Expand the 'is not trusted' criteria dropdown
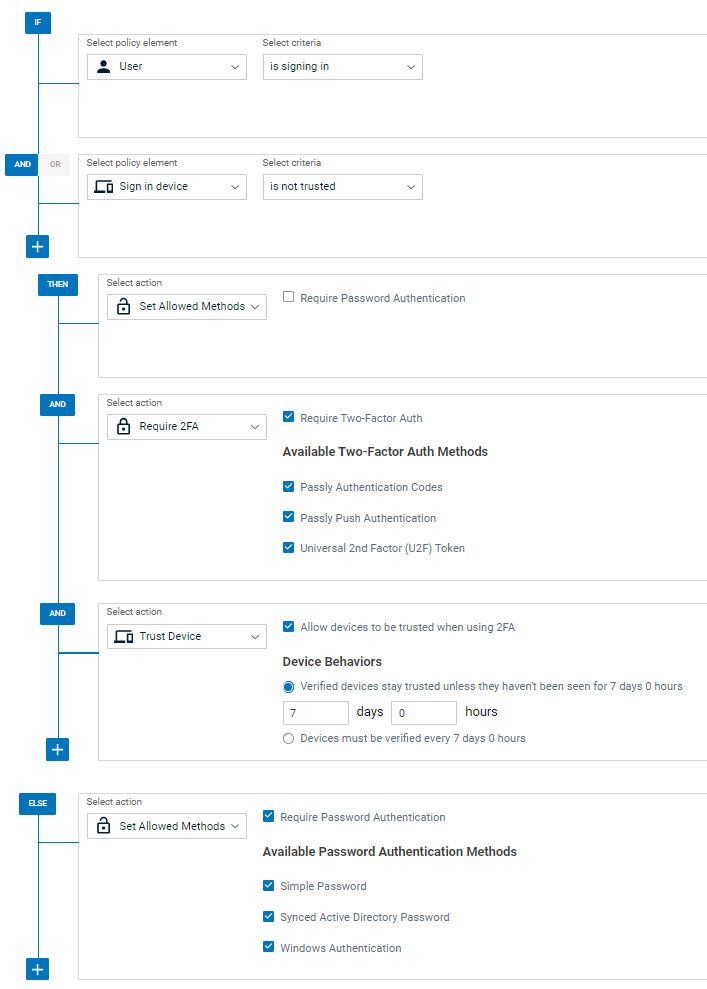The width and height of the screenshot is (707, 989). 342,187
